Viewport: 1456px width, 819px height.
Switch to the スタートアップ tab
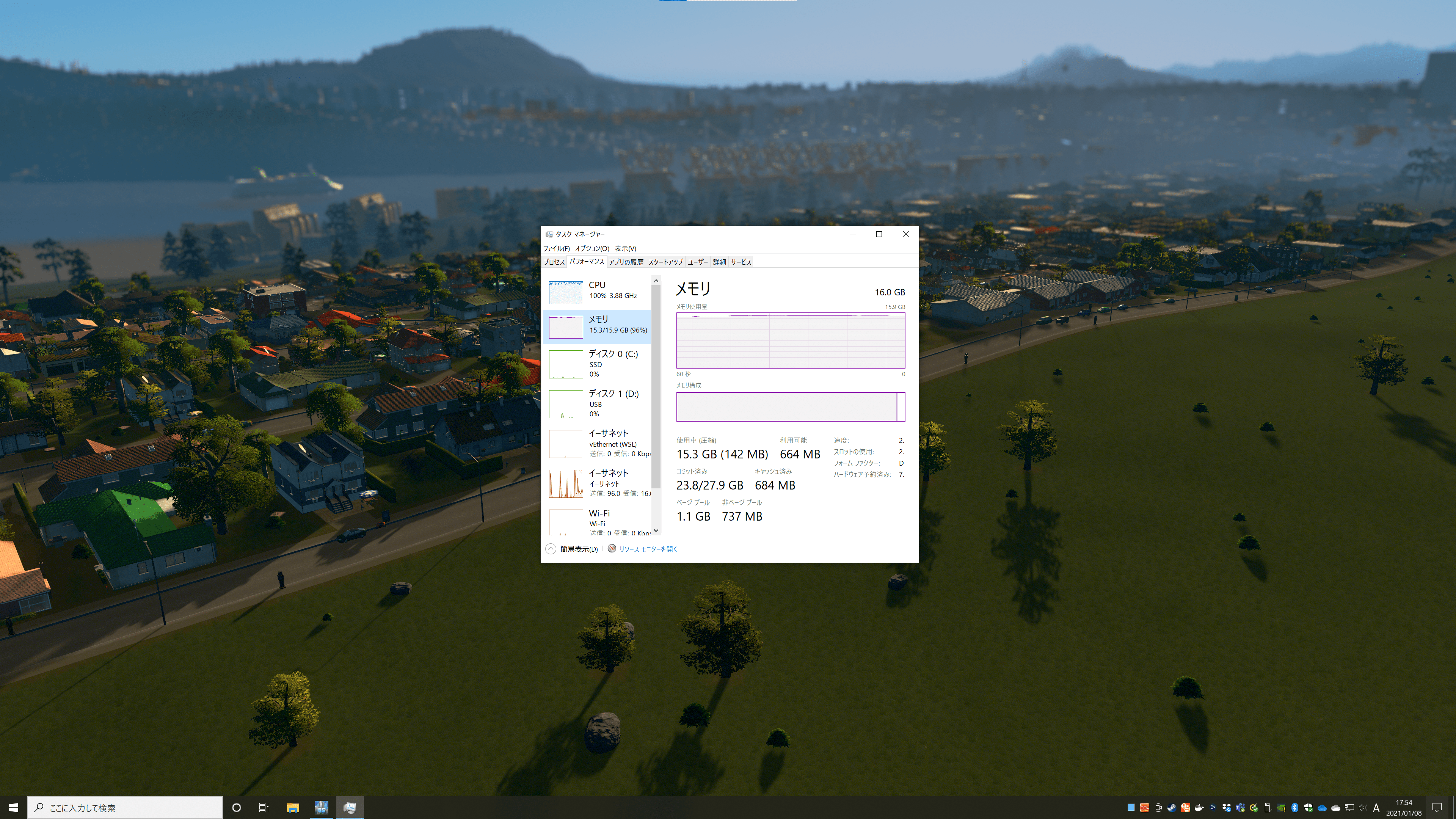[665, 262]
